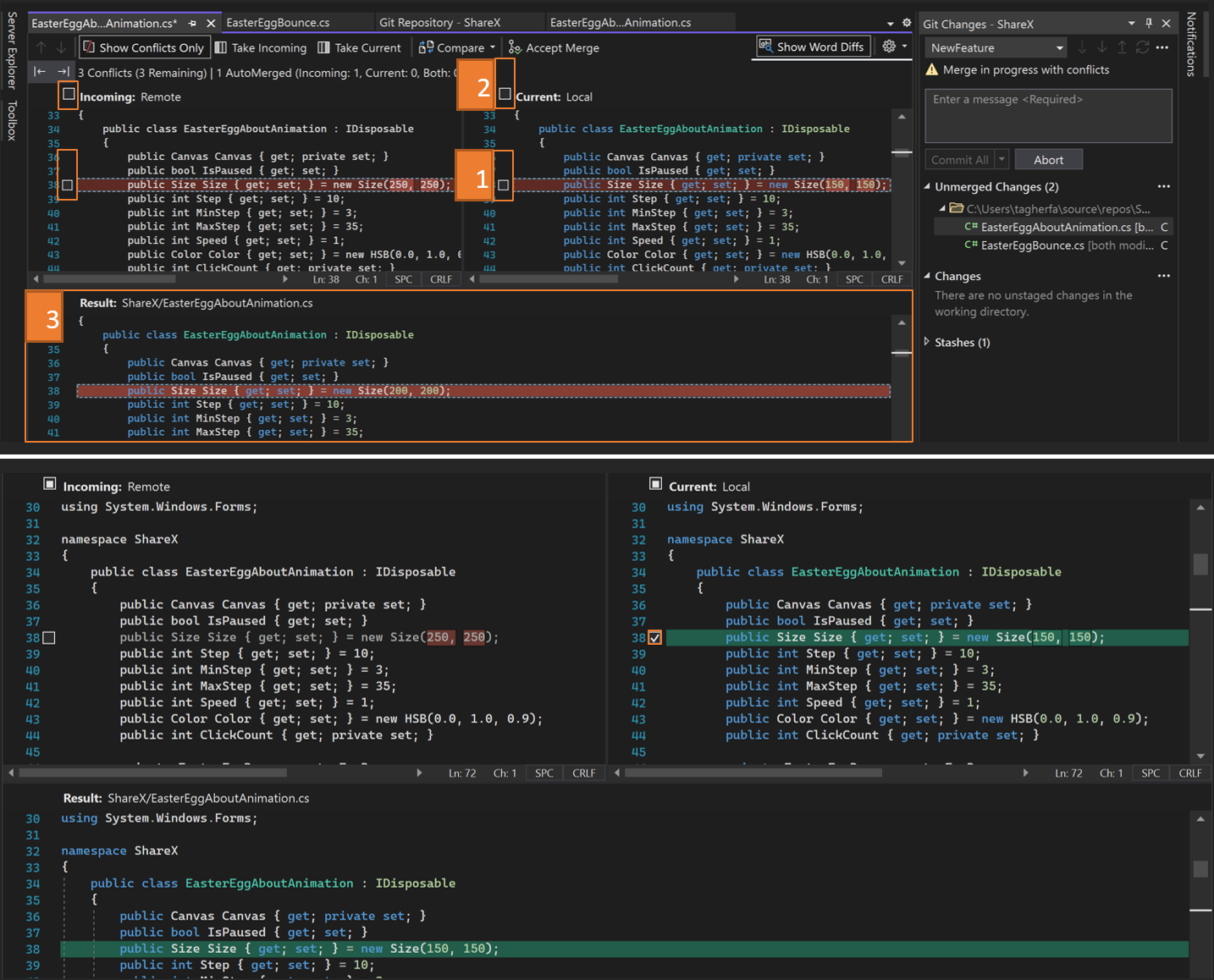Pin the Git Changes panel
This screenshot has height=980, width=1214.
coord(1149,24)
